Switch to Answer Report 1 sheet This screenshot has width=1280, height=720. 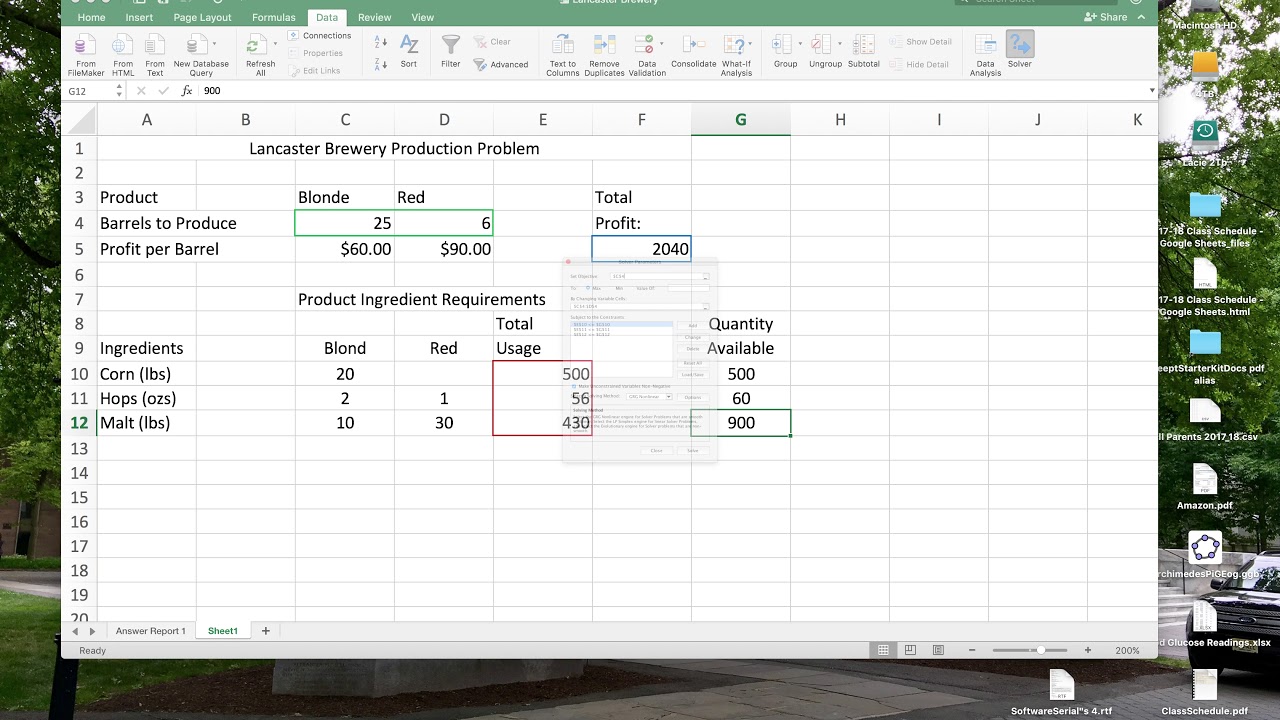pyautogui.click(x=150, y=631)
